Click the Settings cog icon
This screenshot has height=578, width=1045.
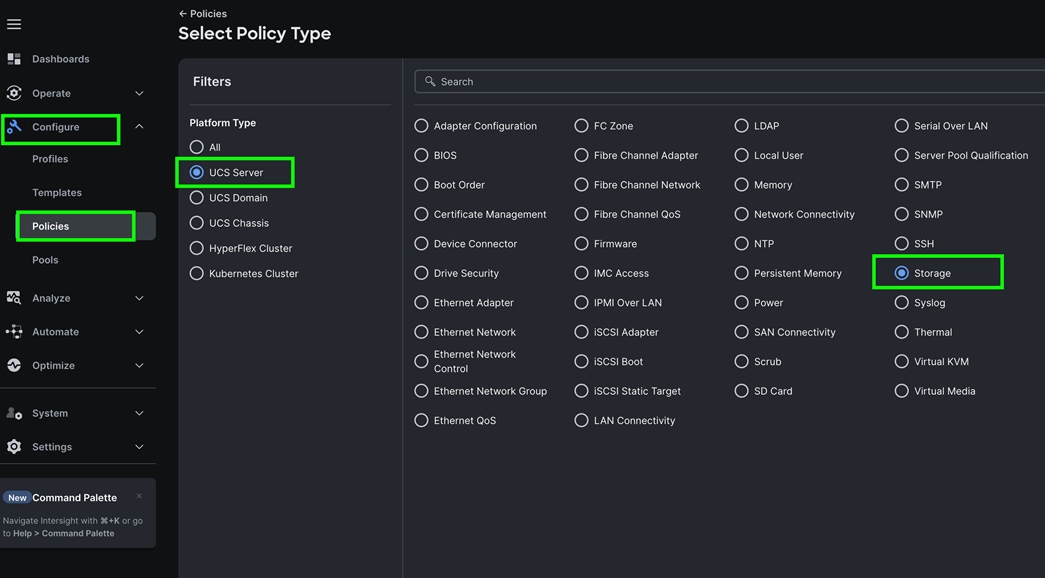14,447
